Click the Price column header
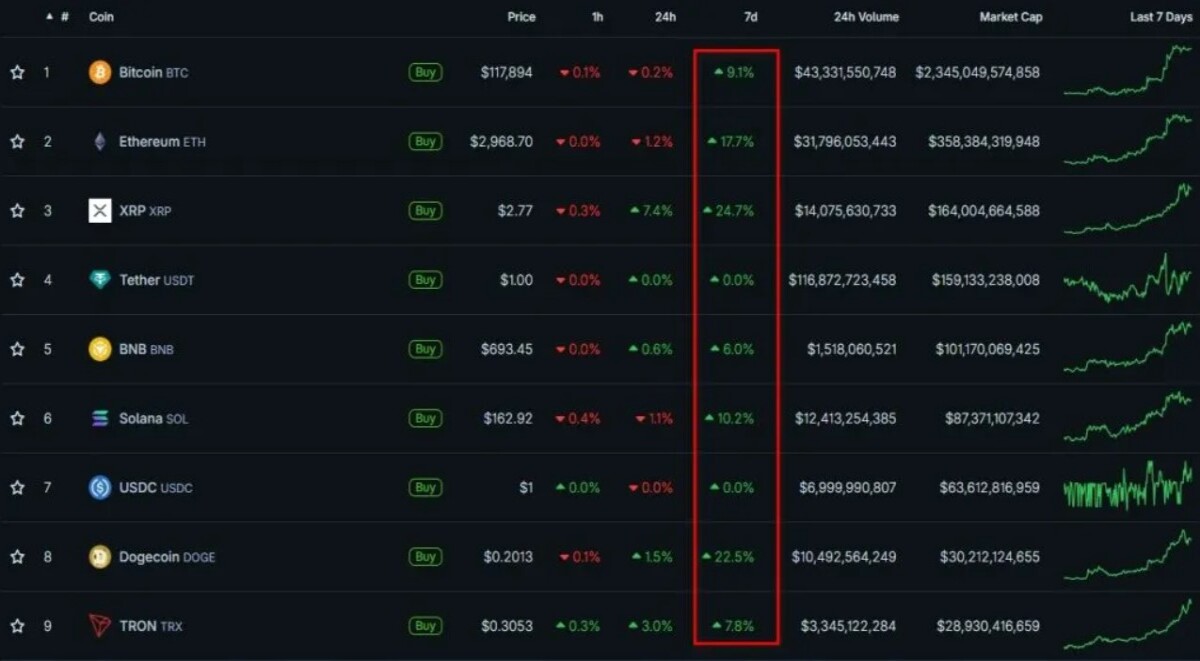Viewport: 1200px width, 661px height. [521, 17]
